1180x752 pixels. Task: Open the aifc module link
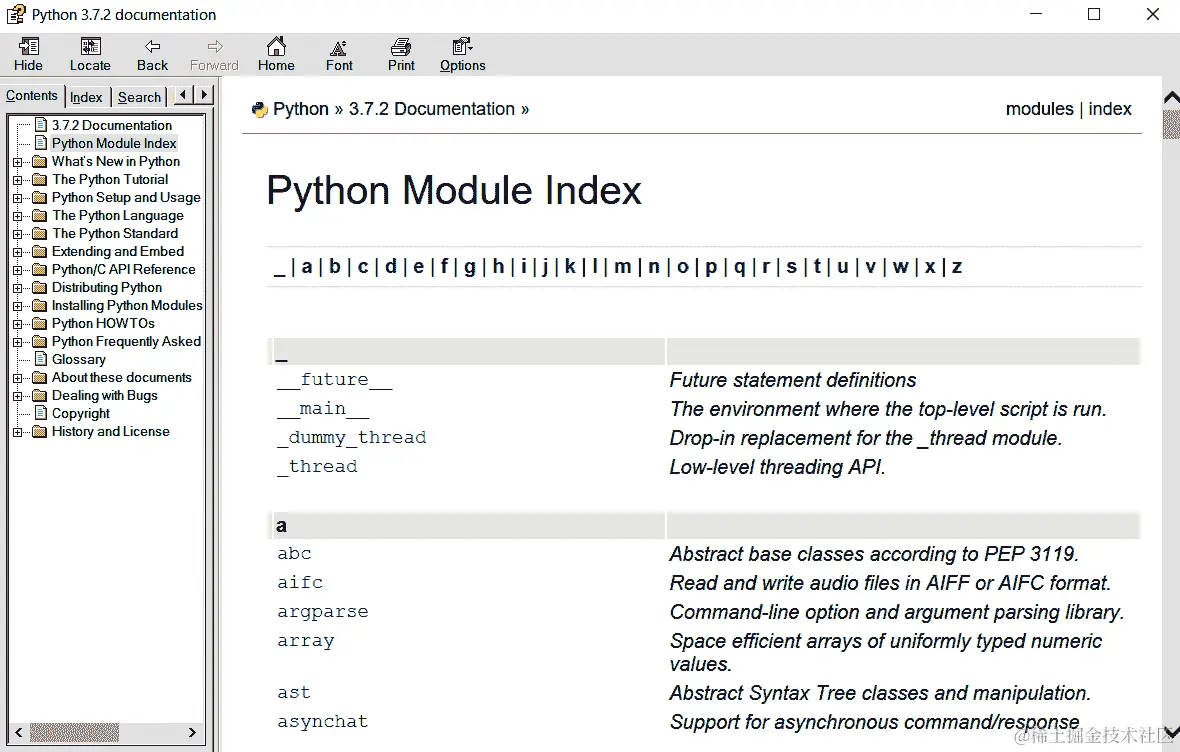[300, 582]
